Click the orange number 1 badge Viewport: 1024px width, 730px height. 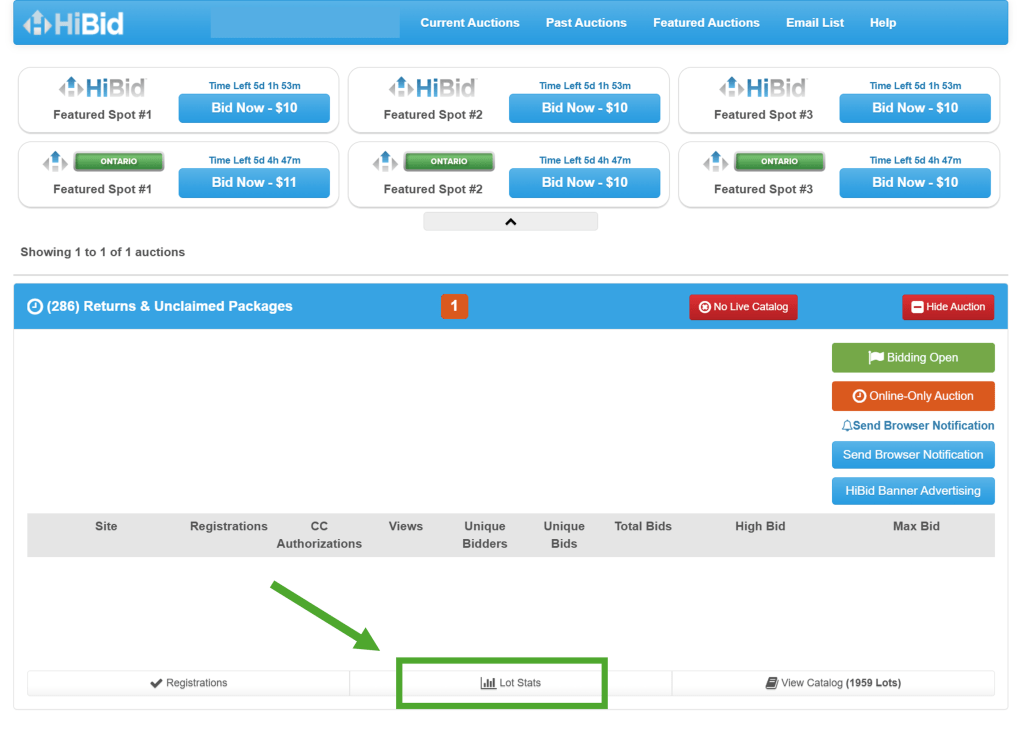[x=454, y=307]
